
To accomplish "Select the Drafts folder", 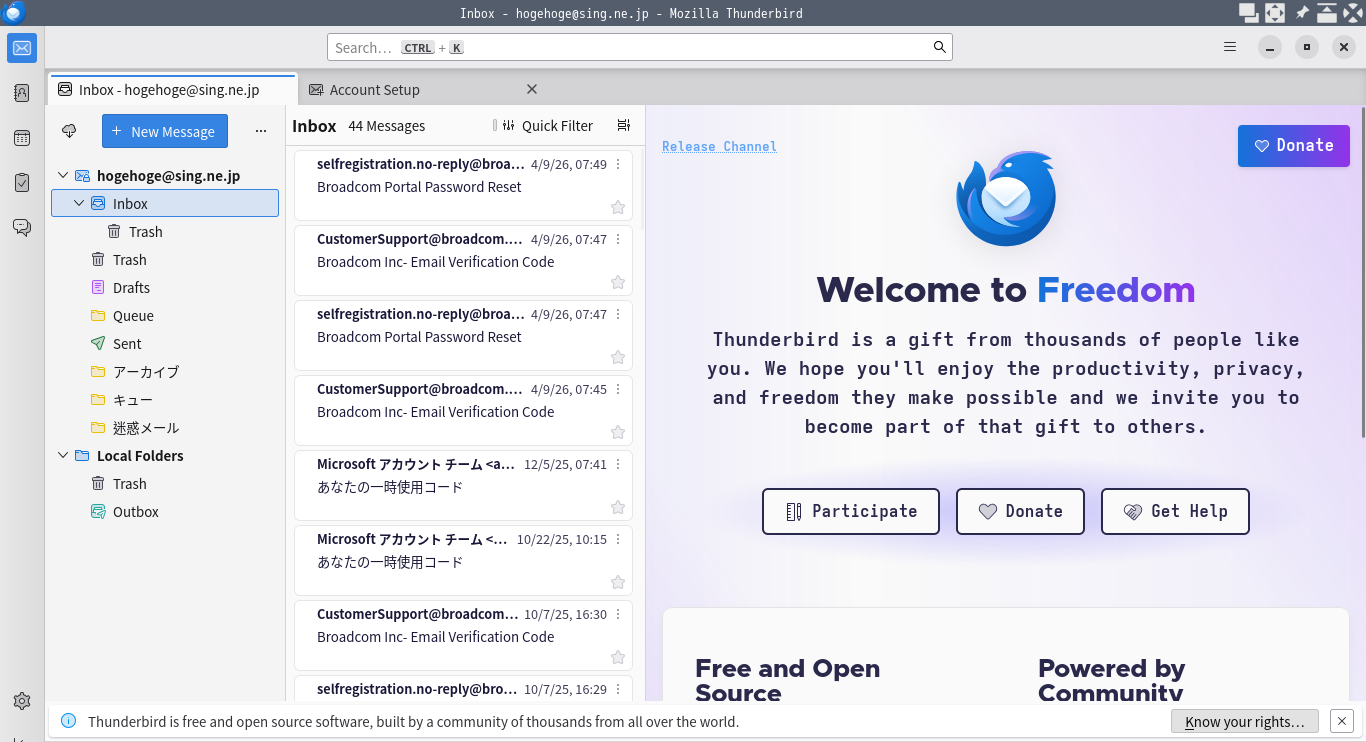I will click(x=131, y=288).
